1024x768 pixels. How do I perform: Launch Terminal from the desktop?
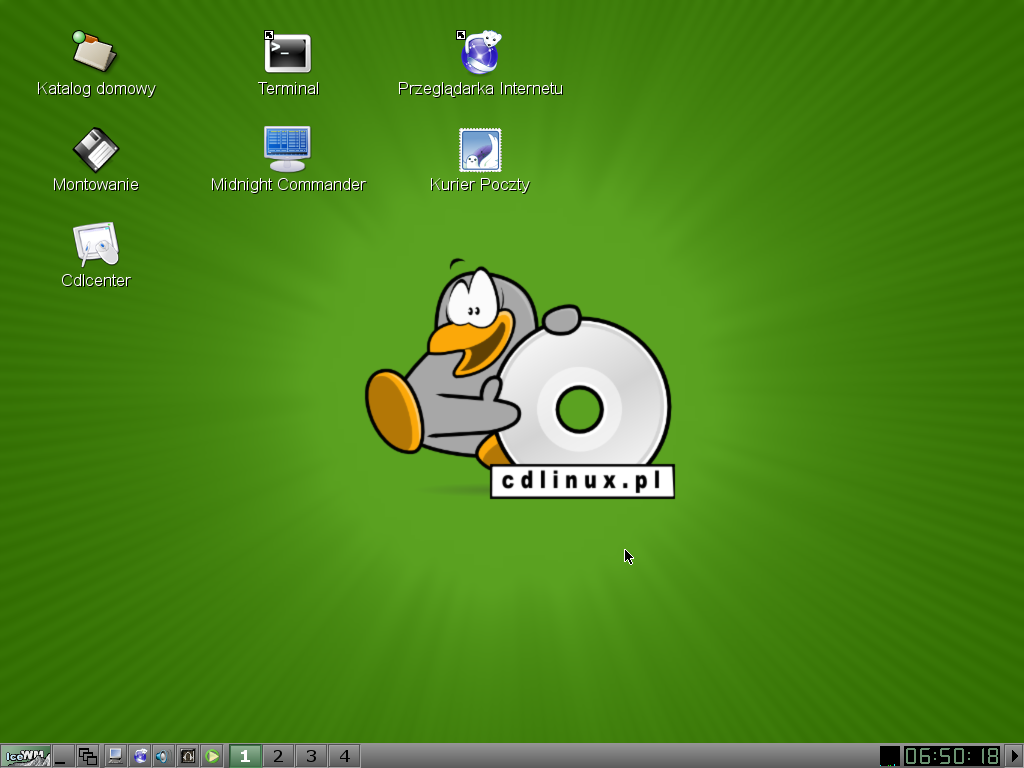point(288,52)
